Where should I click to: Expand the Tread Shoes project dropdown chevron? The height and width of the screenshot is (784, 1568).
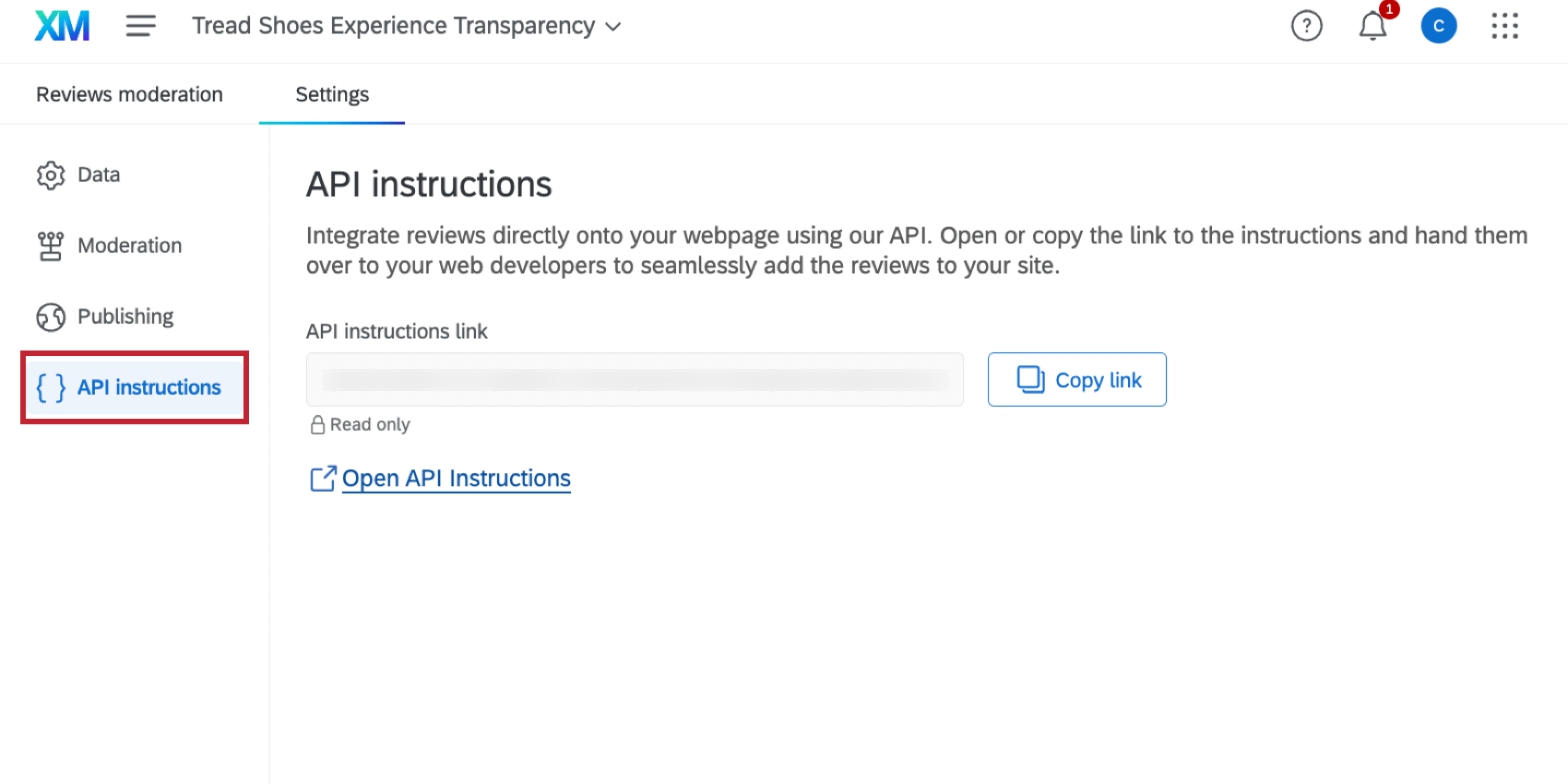click(613, 27)
